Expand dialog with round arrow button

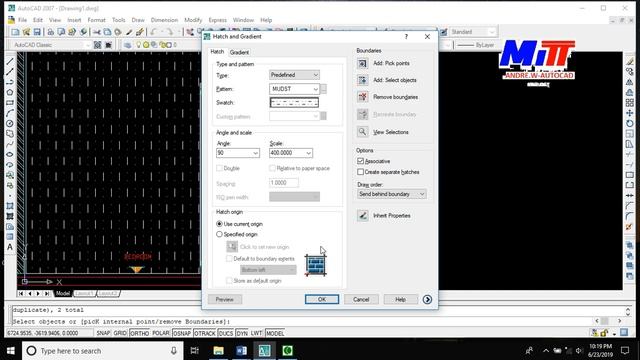427,300
